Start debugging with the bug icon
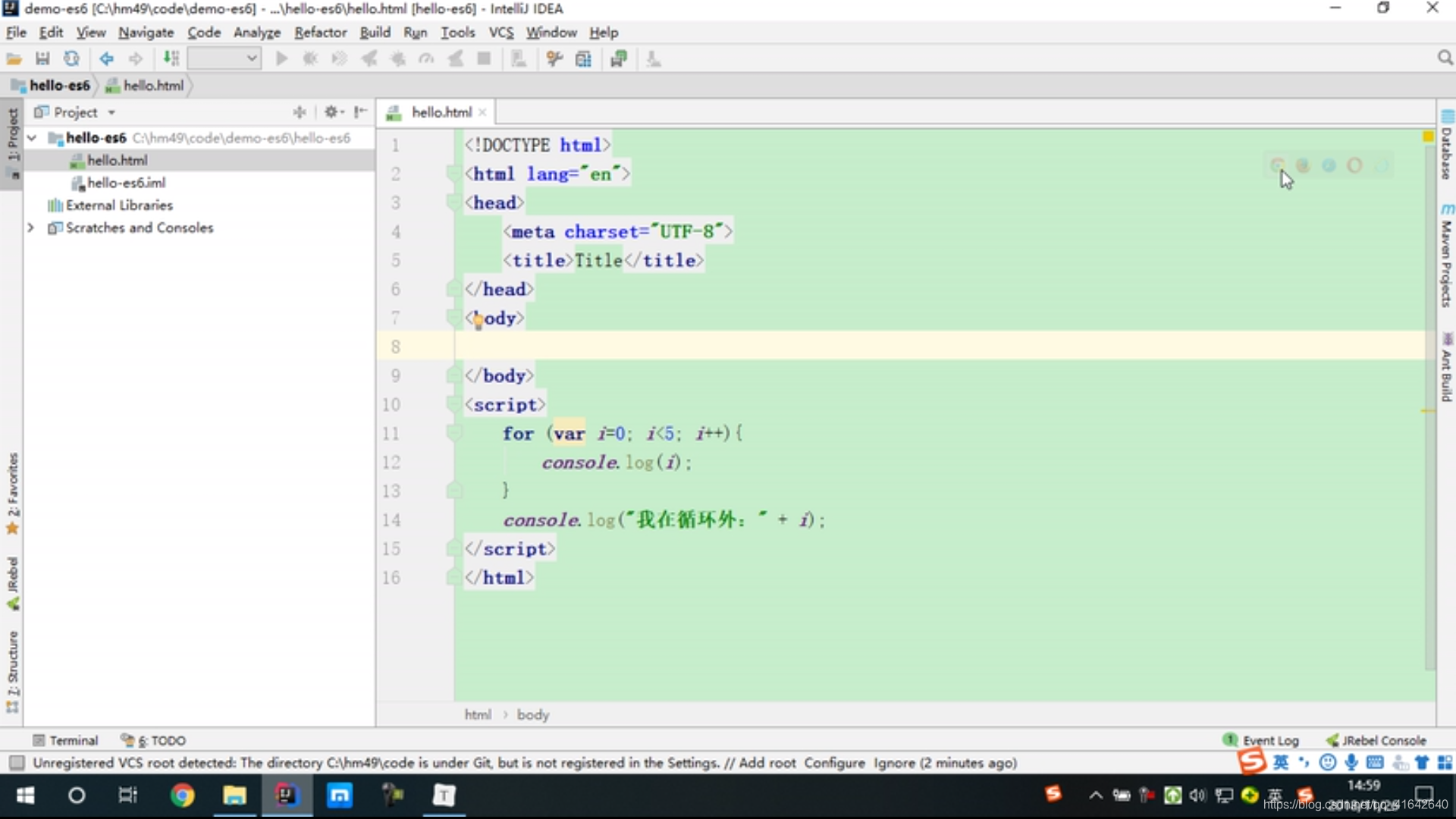The width and height of the screenshot is (1456, 819). (x=310, y=59)
